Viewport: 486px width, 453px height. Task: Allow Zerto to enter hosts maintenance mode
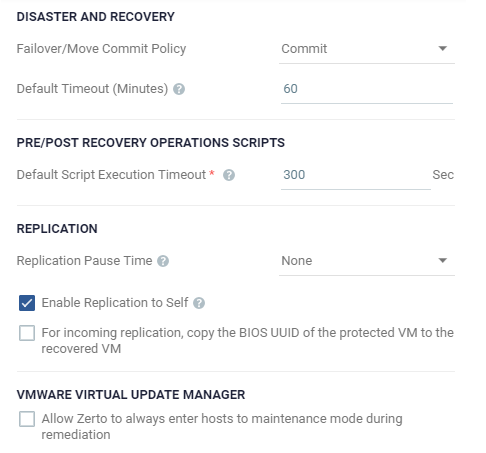pos(27,419)
